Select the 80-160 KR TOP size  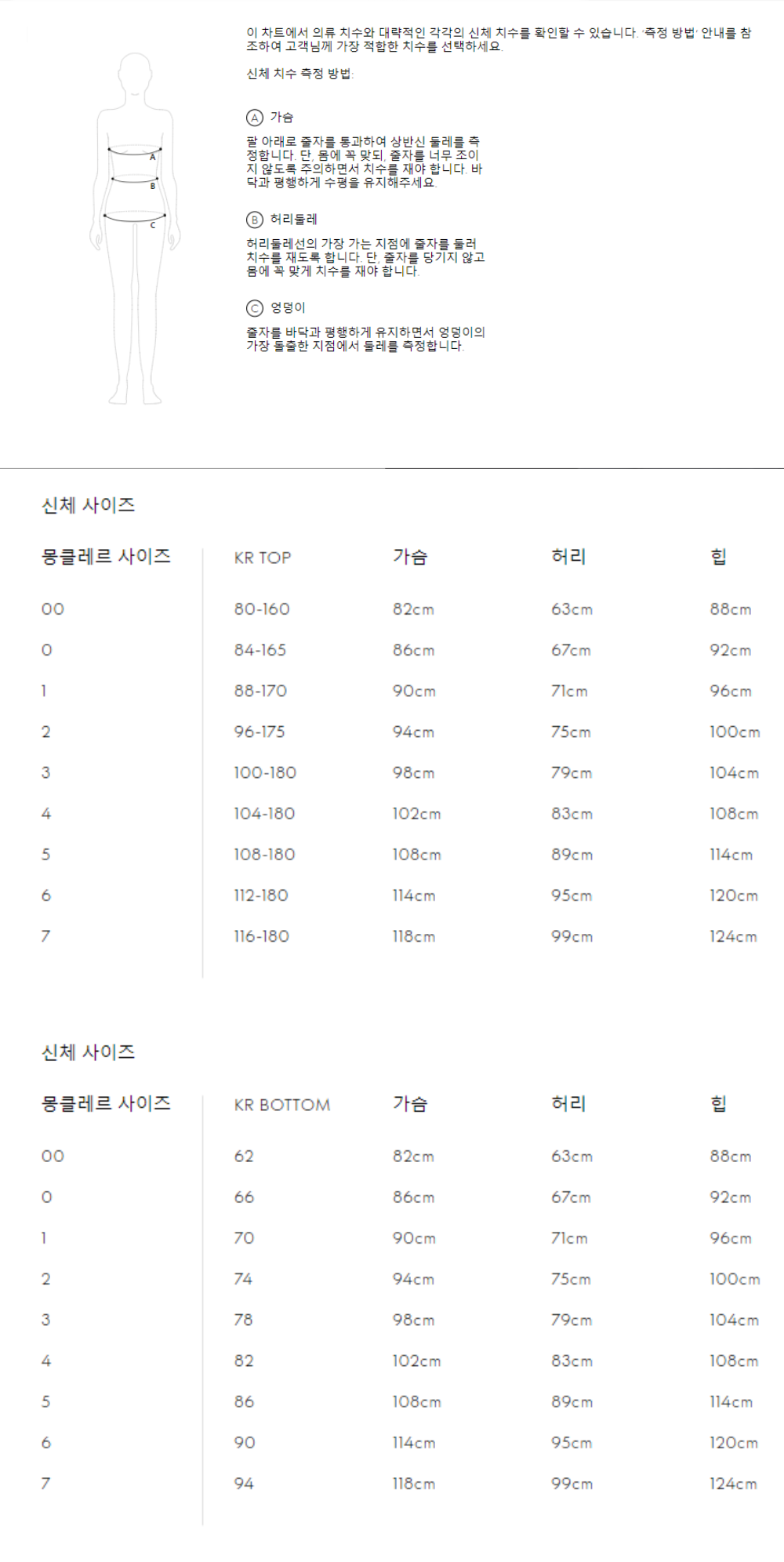click(262, 609)
